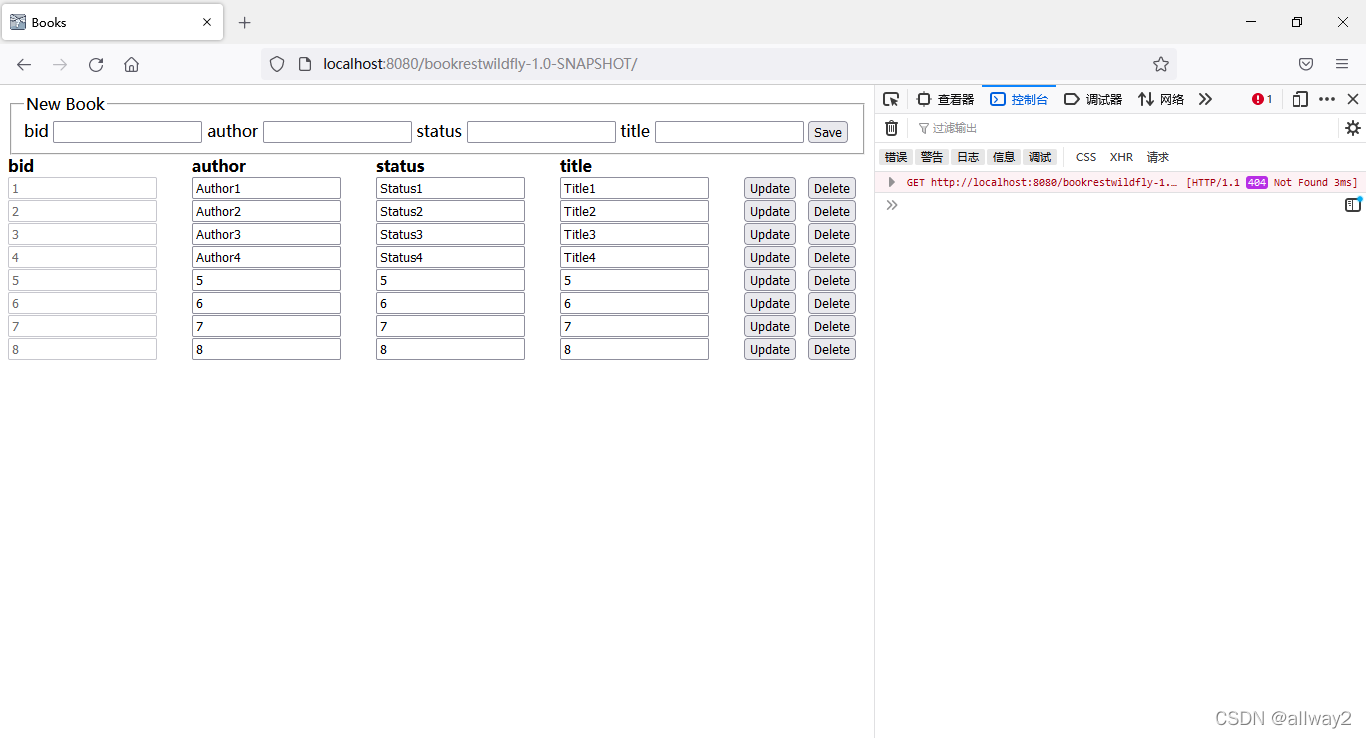The width and height of the screenshot is (1366, 738).
Task: Open the Firefox application menu
Action: [1342, 64]
